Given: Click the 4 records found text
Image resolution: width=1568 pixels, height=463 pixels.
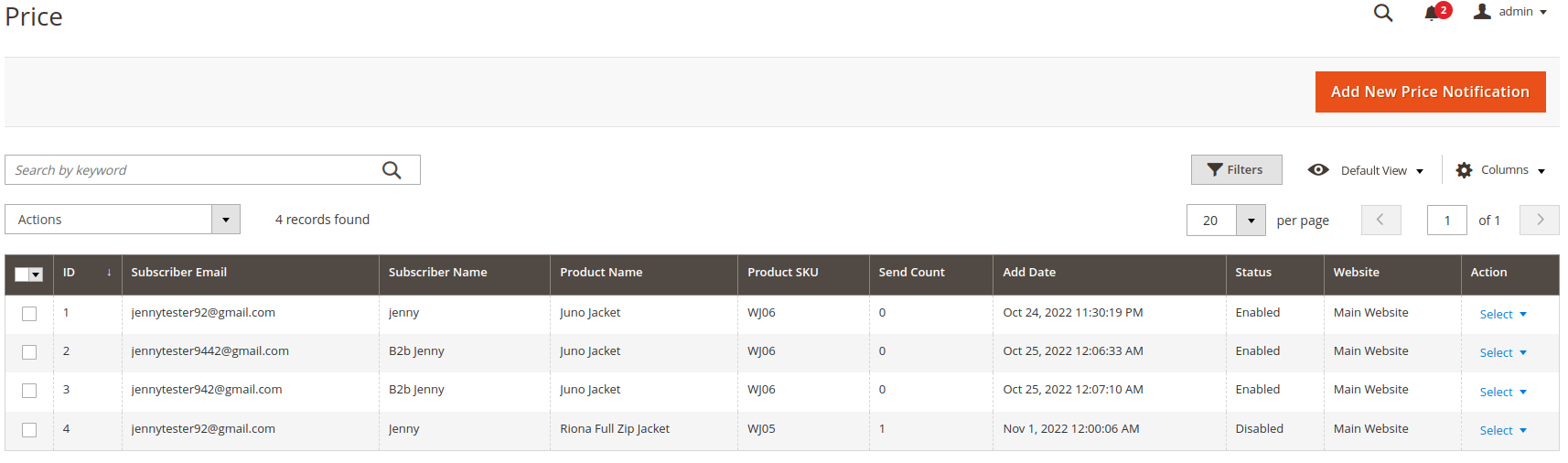Looking at the screenshot, I should pyautogui.click(x=322, y=220).
